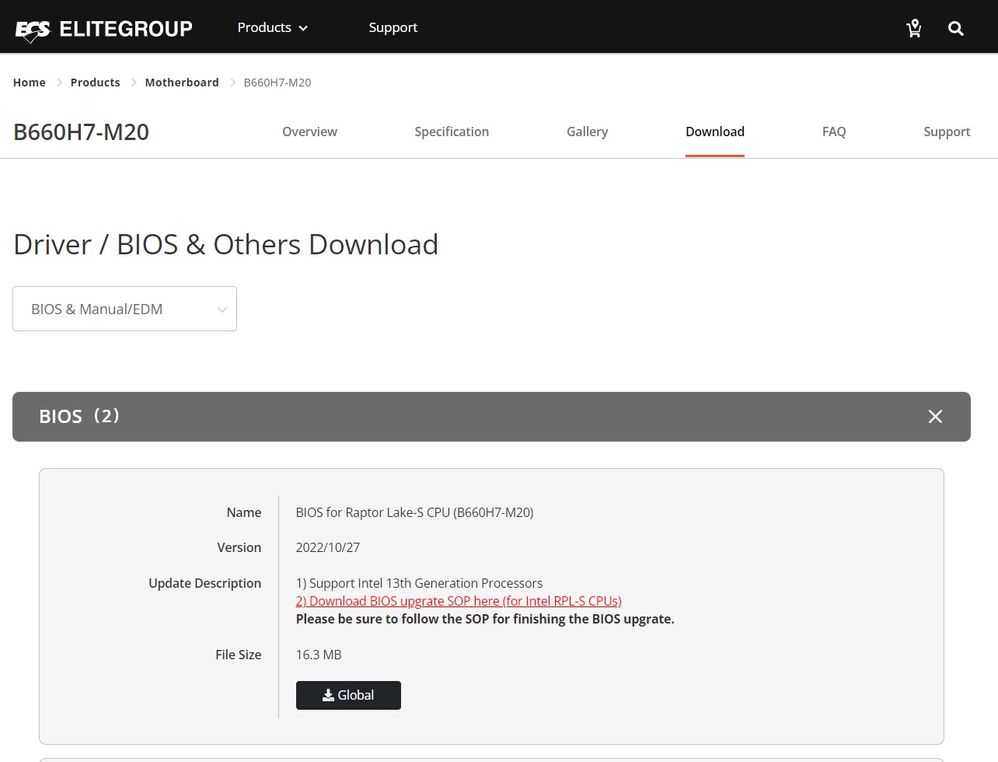The height and width of the screenshot is (762, 998).
Task: Navigate to Products in breadcrumb
Action: pos(95,82)
